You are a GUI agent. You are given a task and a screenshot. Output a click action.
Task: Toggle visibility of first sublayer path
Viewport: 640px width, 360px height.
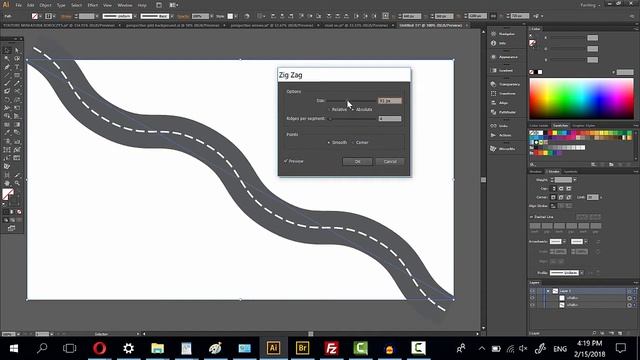pyautogui.click(x=533, y=298)
